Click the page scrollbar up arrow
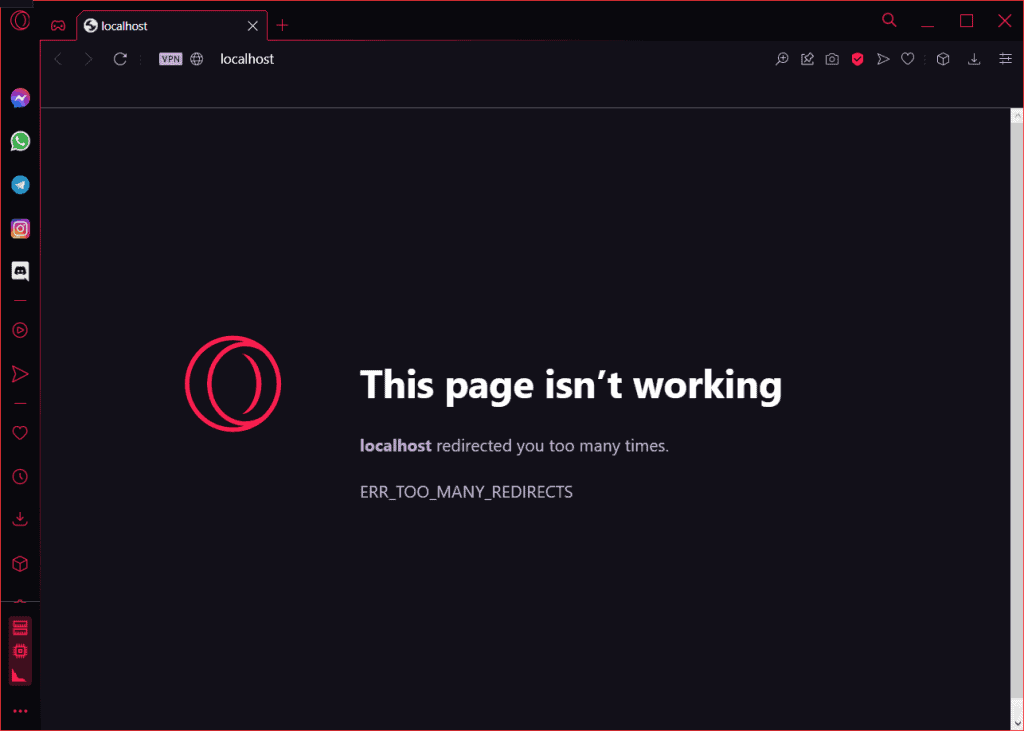Viewport: 1024px width, 731px height. pyautogui.click(x=1017, y=116)
